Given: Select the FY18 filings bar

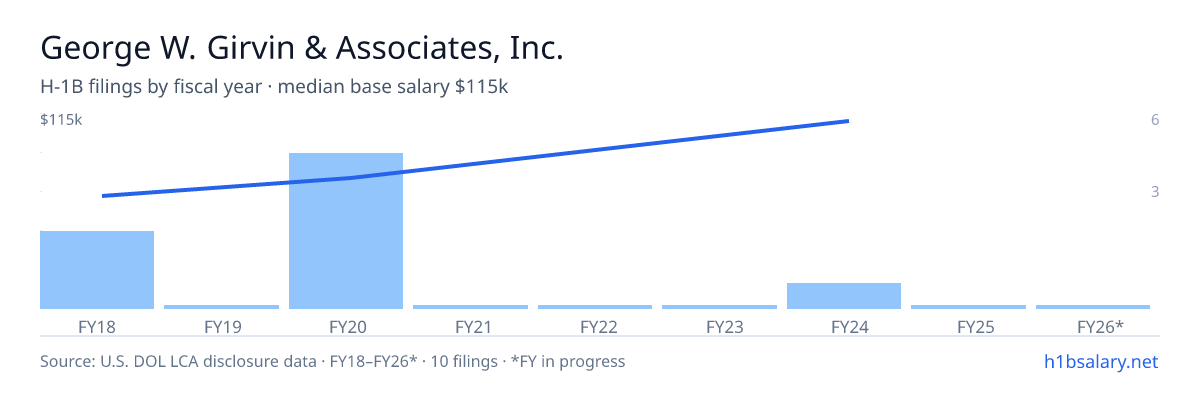Looking at the screenshot, I should 97,270.
